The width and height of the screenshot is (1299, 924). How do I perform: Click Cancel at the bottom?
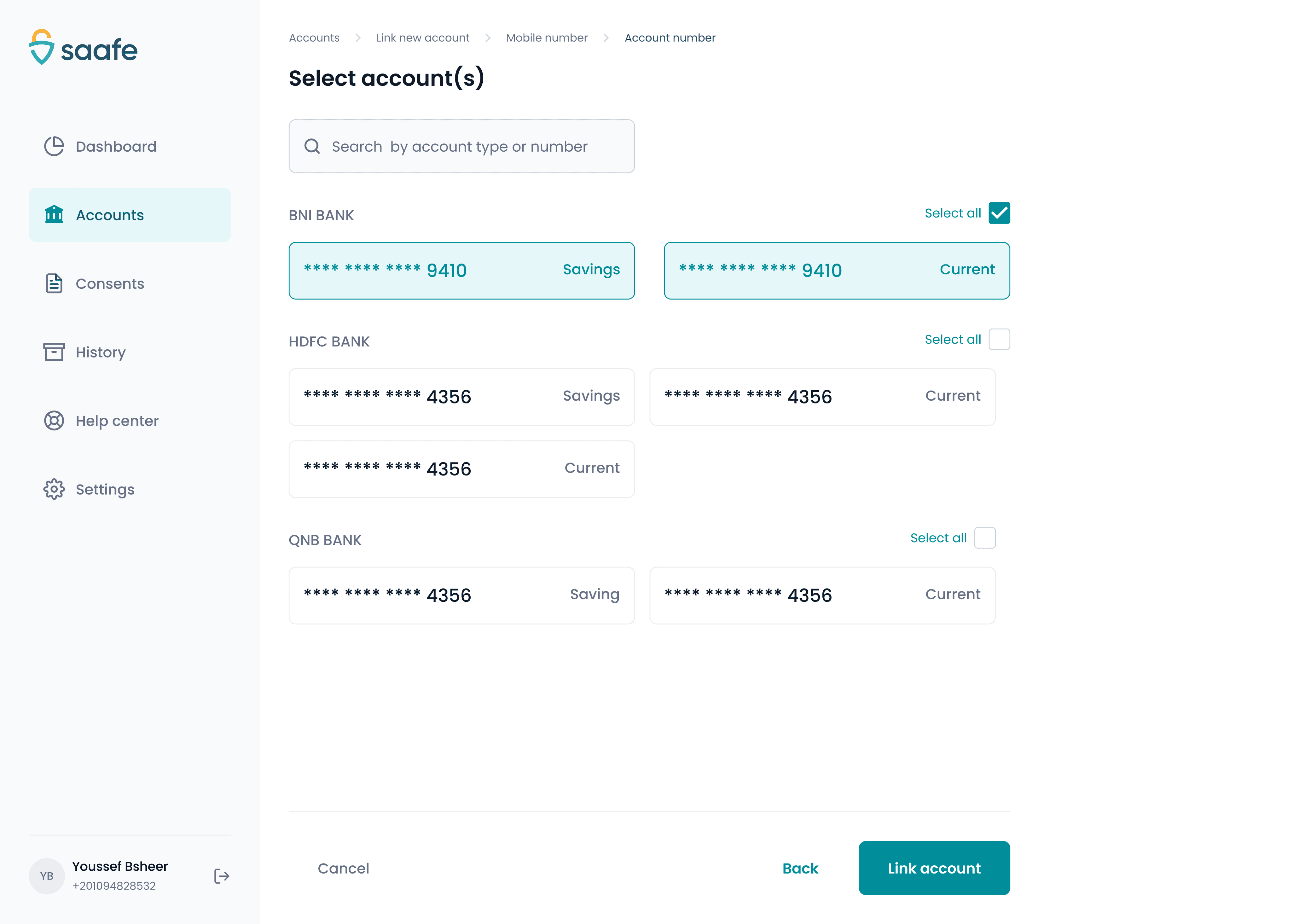(343, 868)
